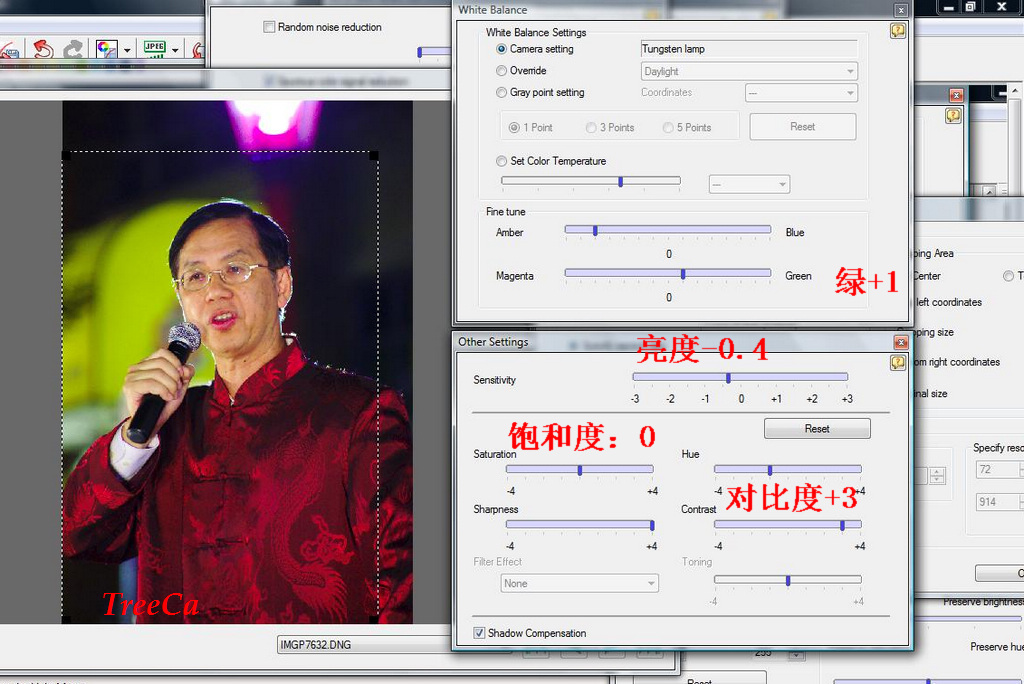Viewport: 1024px width, 684px height.
Task: Click the undo arrow toolbar icon
Action: pos(42,49)
